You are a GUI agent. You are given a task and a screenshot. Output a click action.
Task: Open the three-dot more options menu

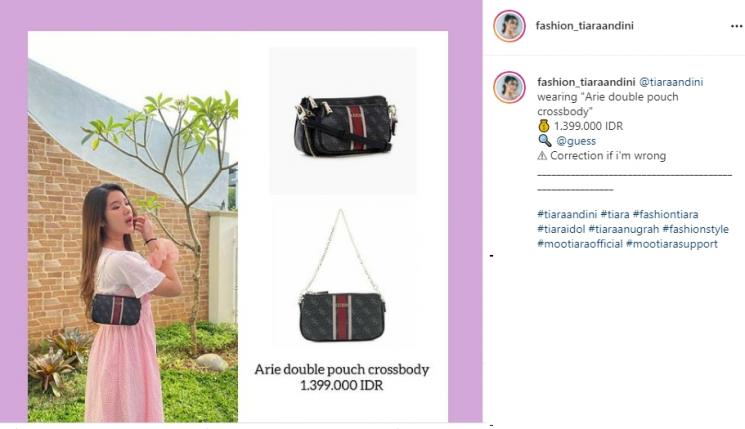click(x=736, y=26)
